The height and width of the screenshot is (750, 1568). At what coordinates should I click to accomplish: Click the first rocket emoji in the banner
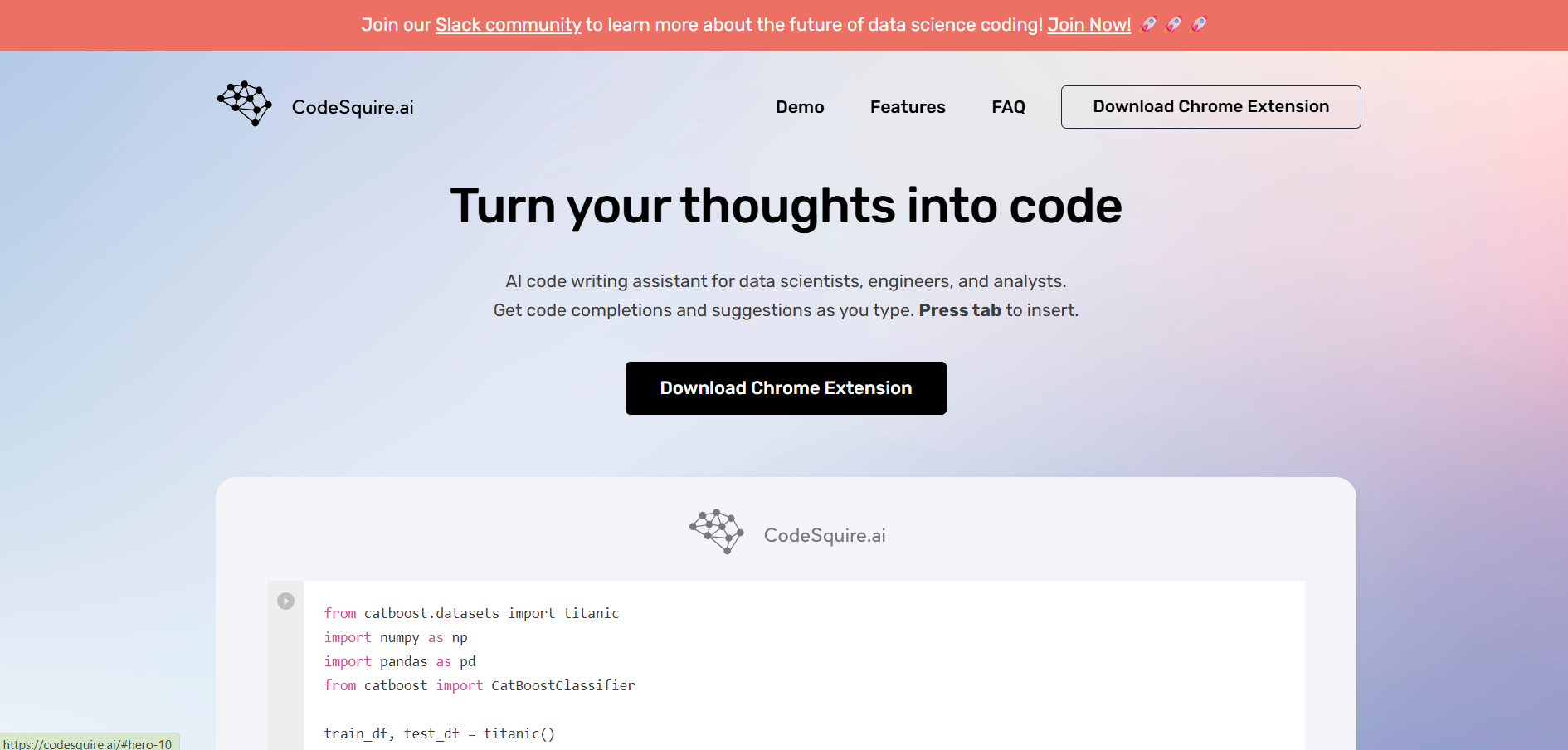[1149, 24]
